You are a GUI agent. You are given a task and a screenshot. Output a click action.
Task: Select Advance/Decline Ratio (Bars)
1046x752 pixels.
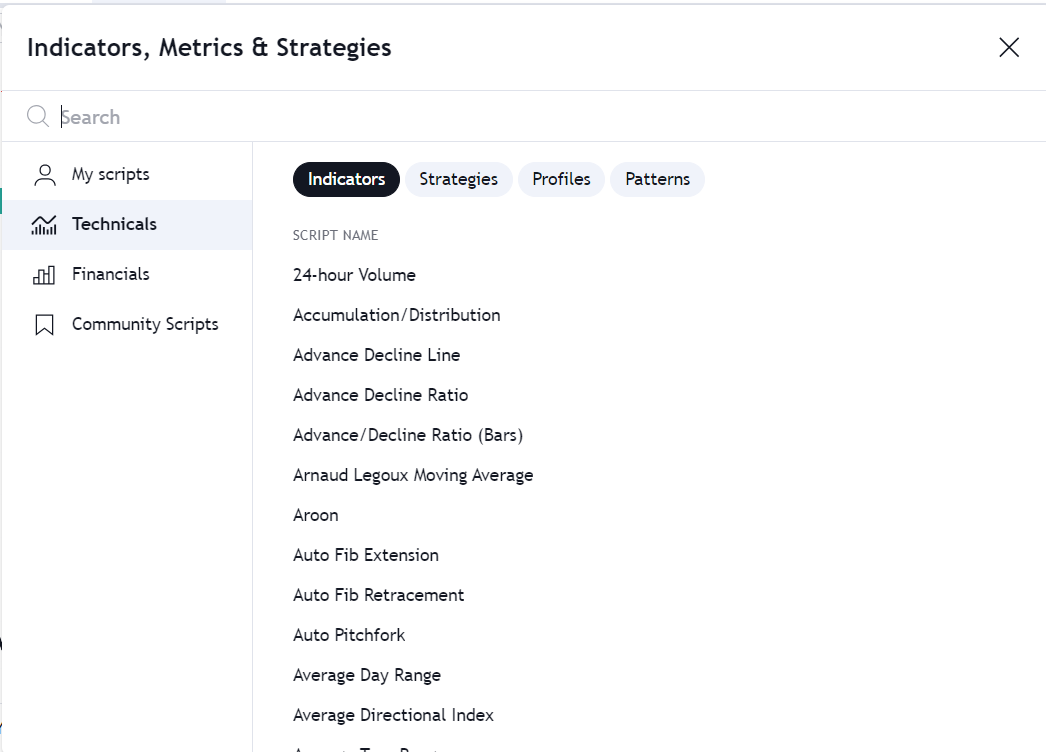pos(408,434)
